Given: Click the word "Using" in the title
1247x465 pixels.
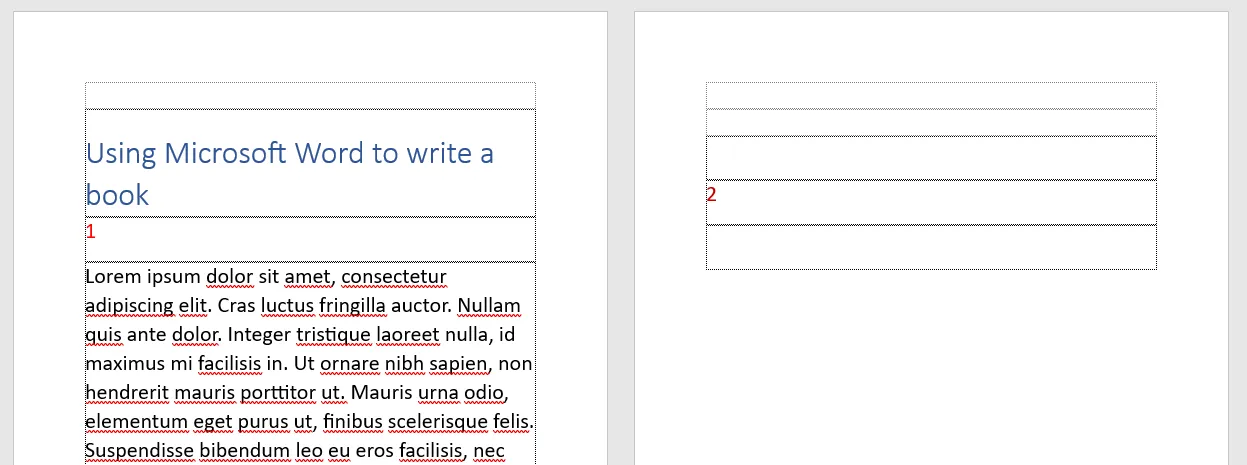Looking at the screenshot, I should pos(122,154).
